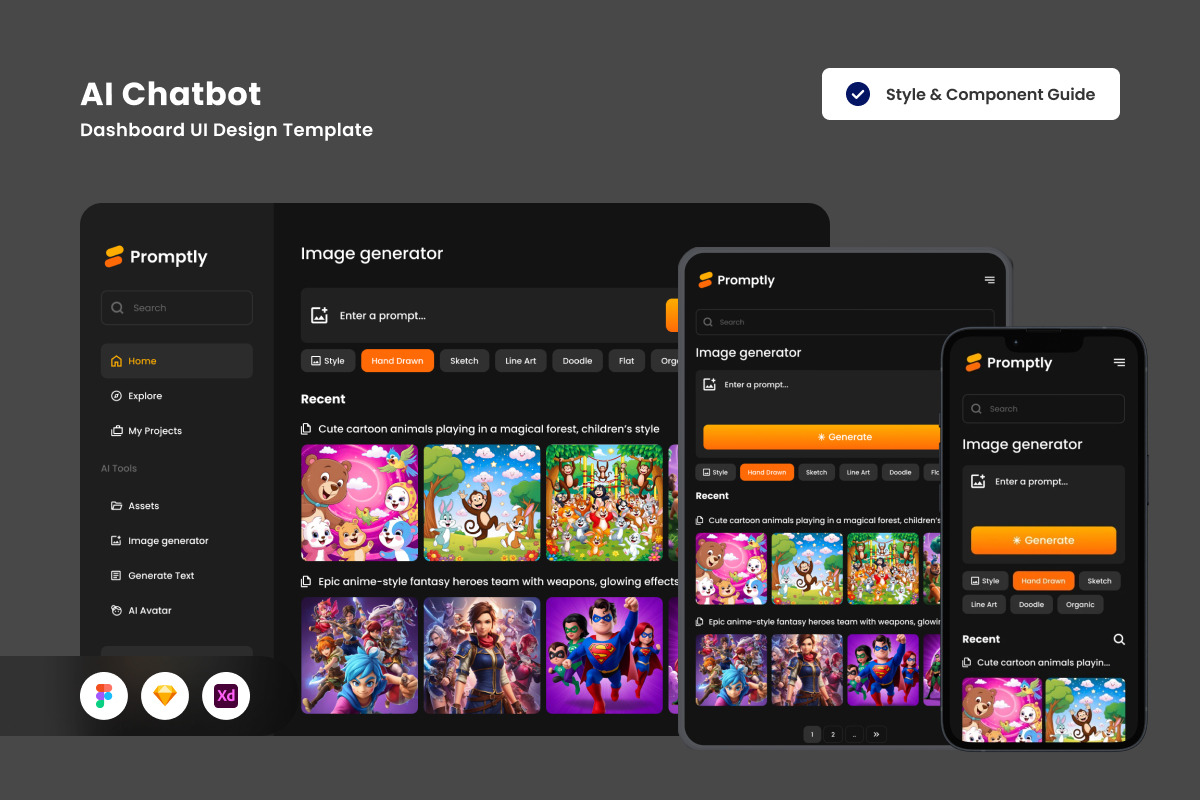Open the phone mockup hamburger menu
The image size is (1200, 800).
point(1119,363)
